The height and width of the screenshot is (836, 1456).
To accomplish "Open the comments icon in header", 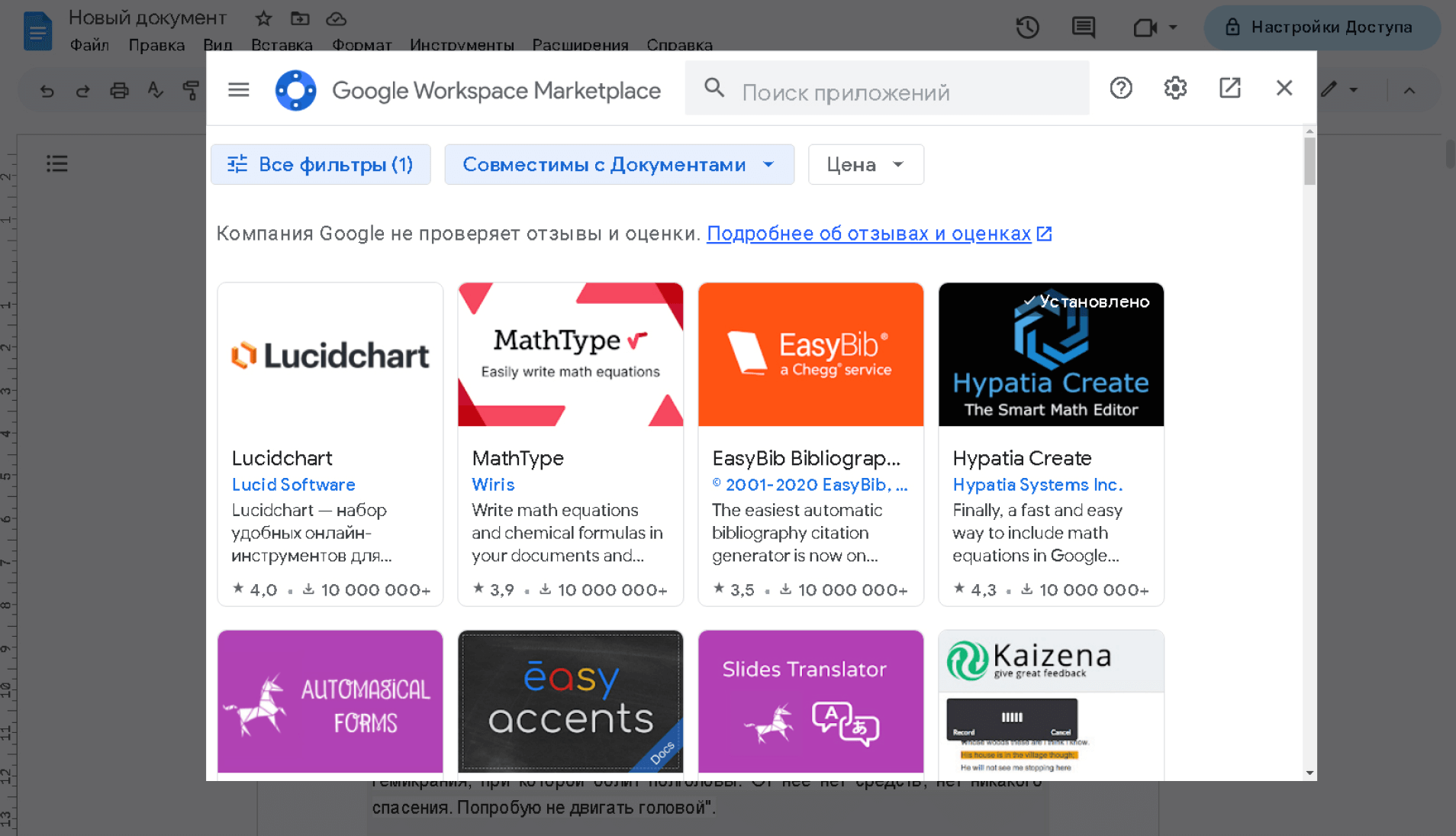I will pos(1083,27).
